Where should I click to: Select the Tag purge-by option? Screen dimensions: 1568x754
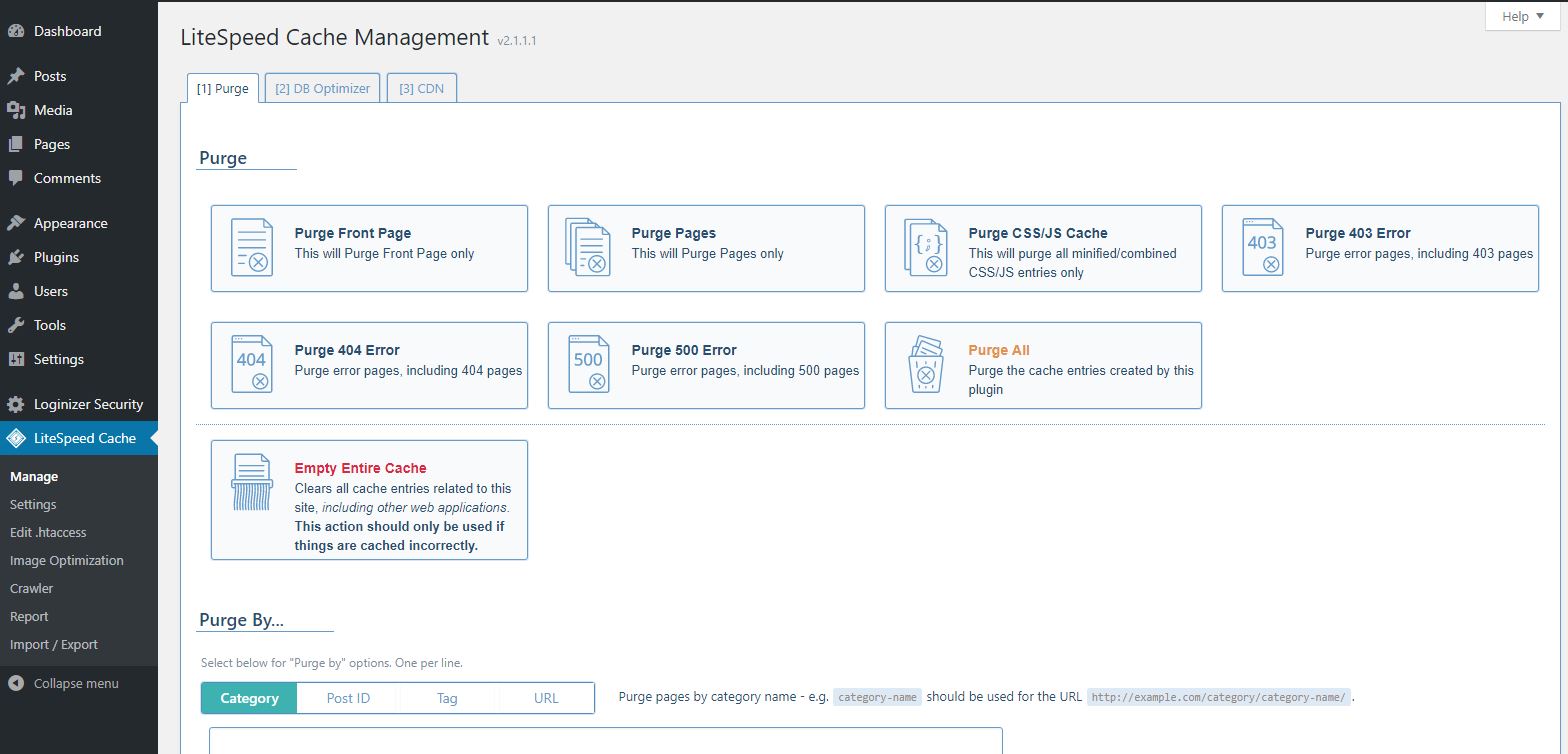coord(447,698)
